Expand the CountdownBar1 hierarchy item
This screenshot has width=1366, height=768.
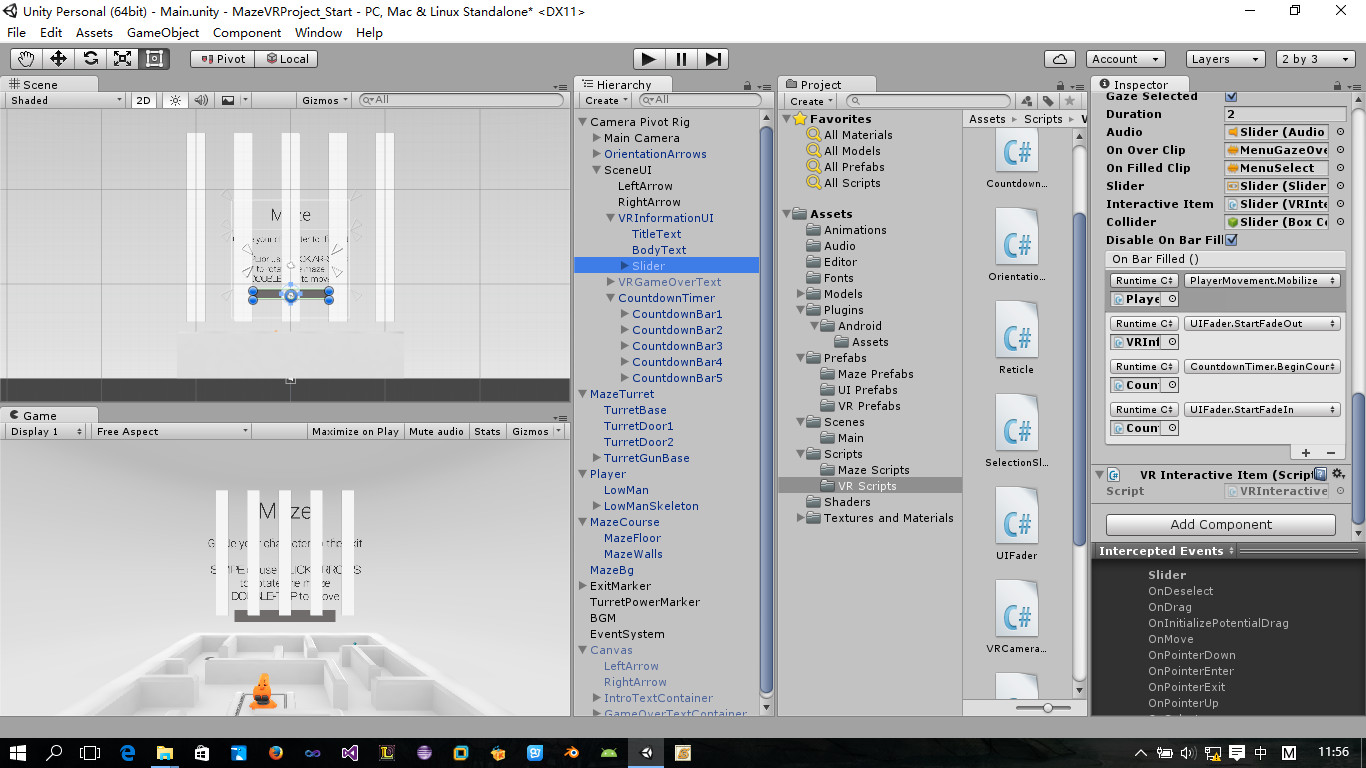click(625, 314)
